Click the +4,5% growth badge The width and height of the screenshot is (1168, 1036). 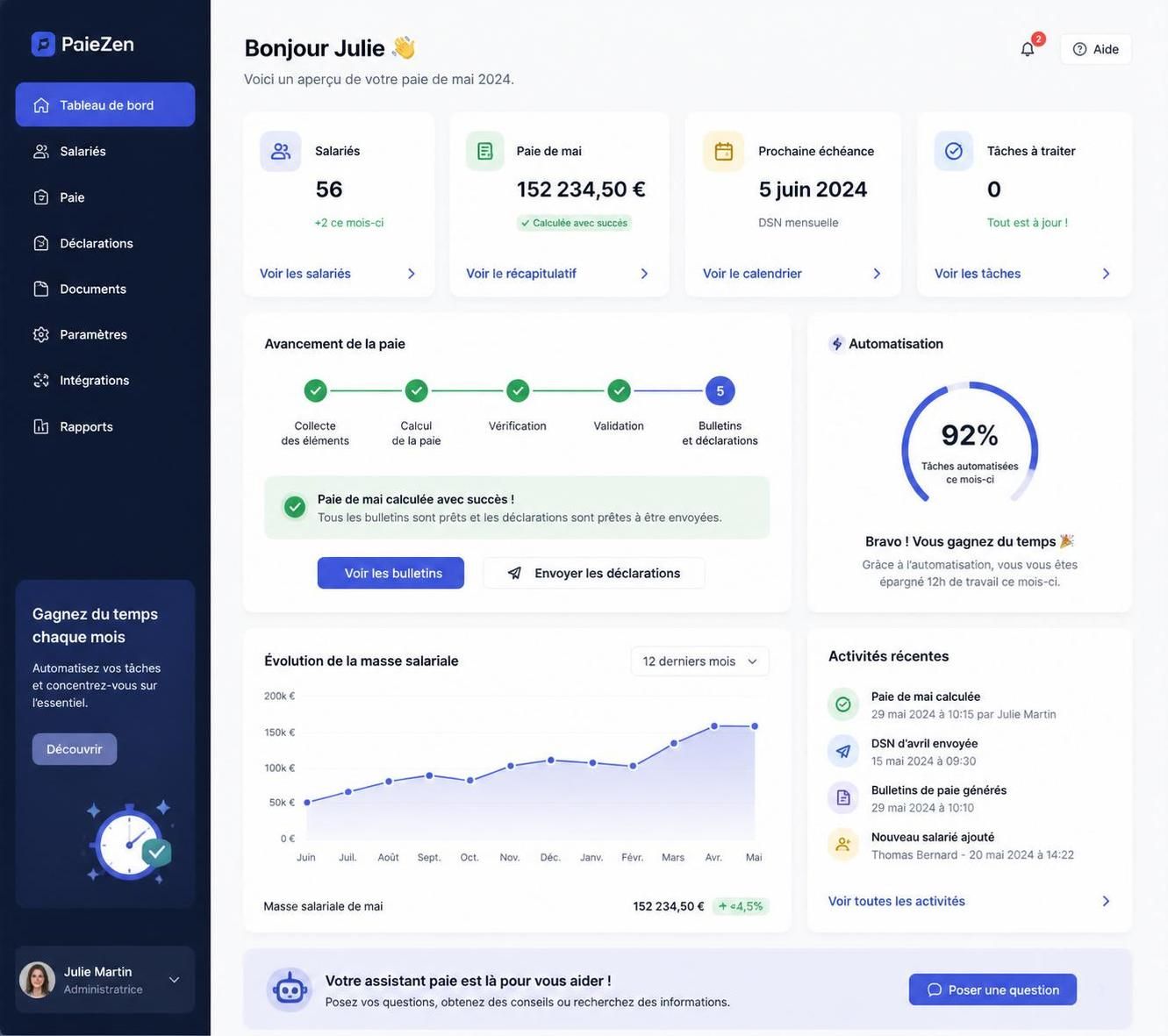[741, 906]
